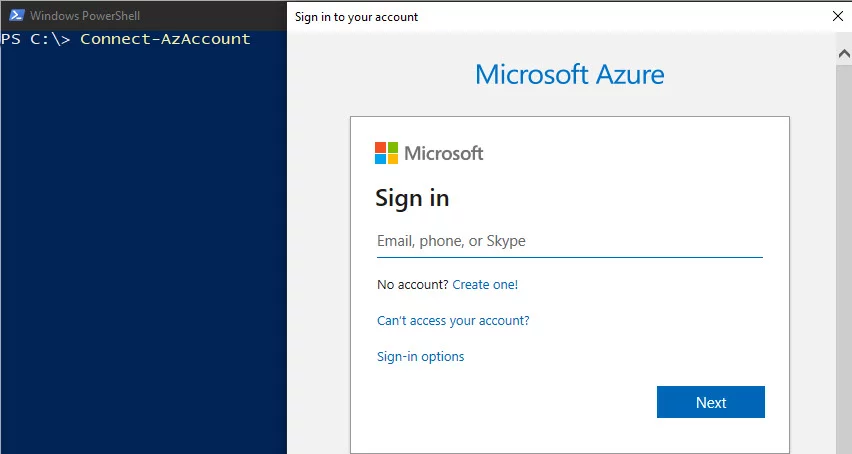Click the Microsoft four-color square logo
Screen dimensions: 852x454
coord(386,153)
